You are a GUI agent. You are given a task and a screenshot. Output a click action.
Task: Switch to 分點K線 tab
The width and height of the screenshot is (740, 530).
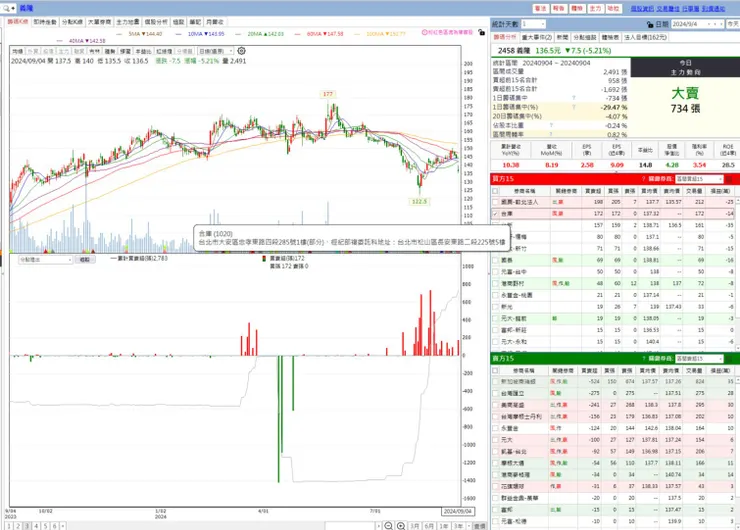coord(72,22)
